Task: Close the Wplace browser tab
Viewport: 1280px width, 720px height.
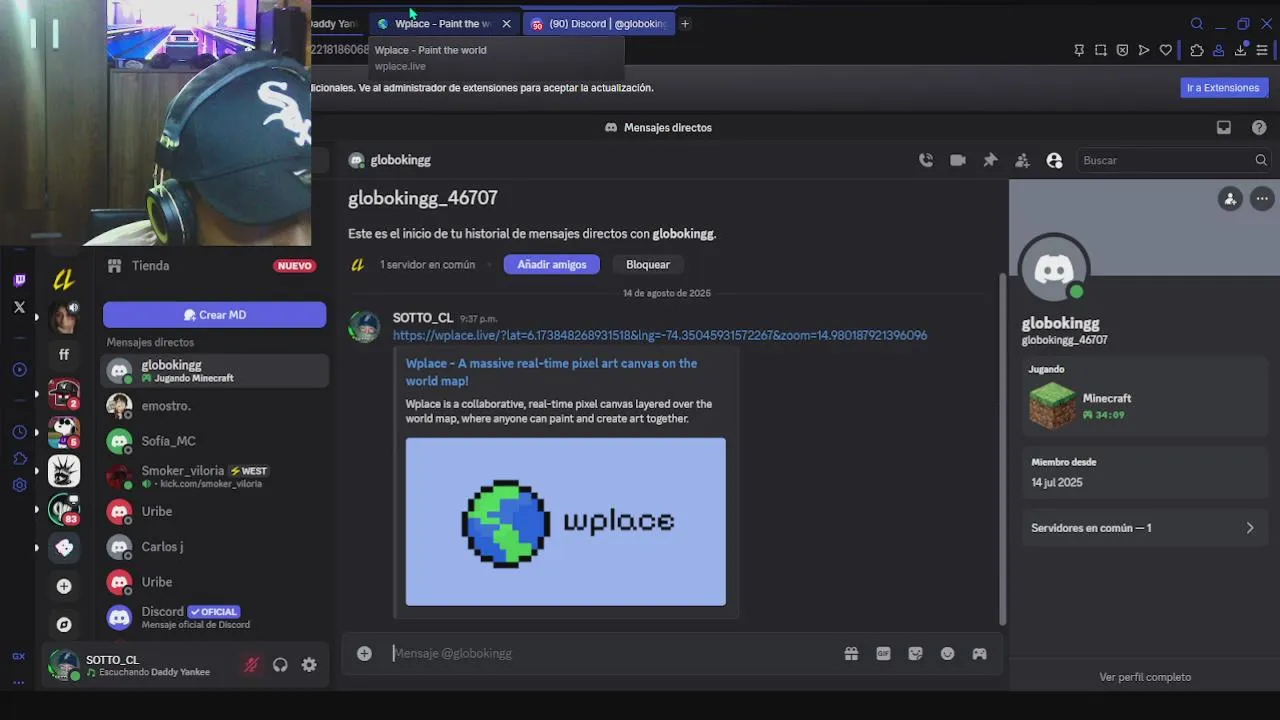Action: (506, 24)
